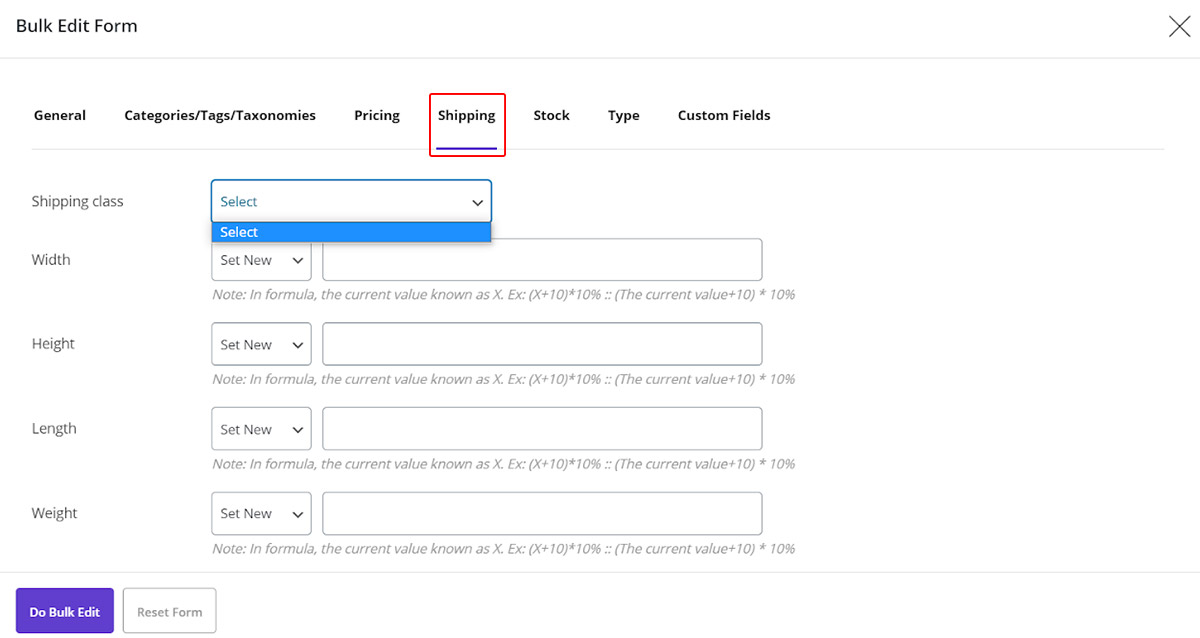
Task: Click the Height value input field
Action: (542, 345)
